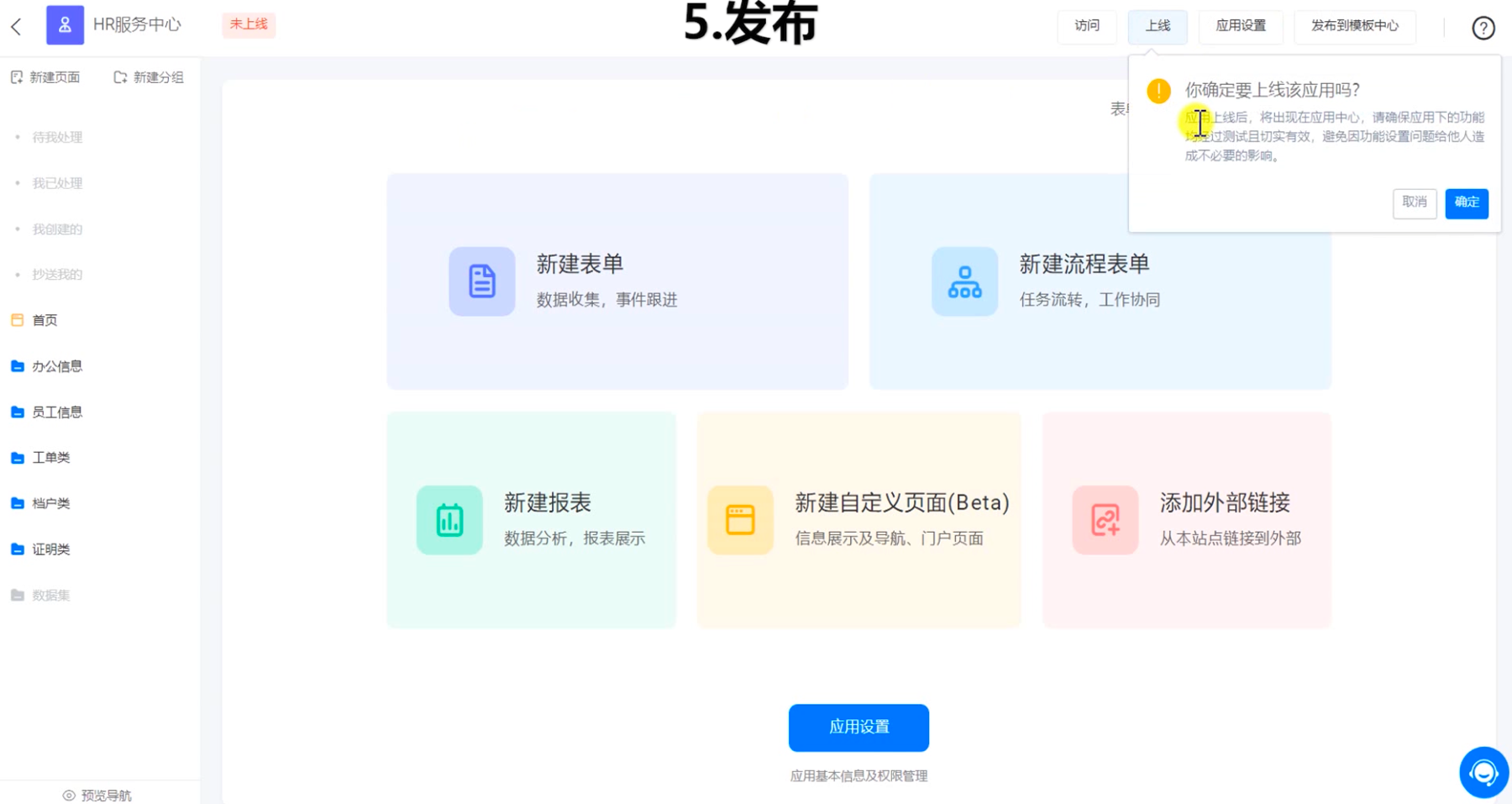
Task: Click the back arrow icon
Action: pyautogui.click(x=16, y=26)
